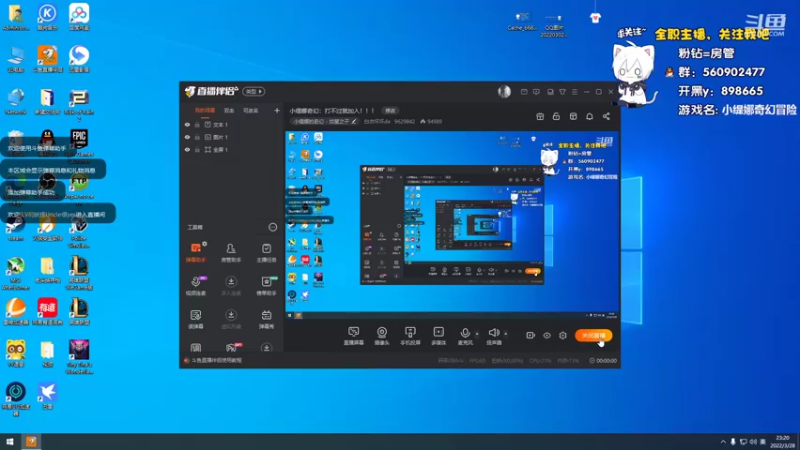800x450 pixels.
Task: Add the 直播屏幕 screen capture source
Action: click(354, 336)
